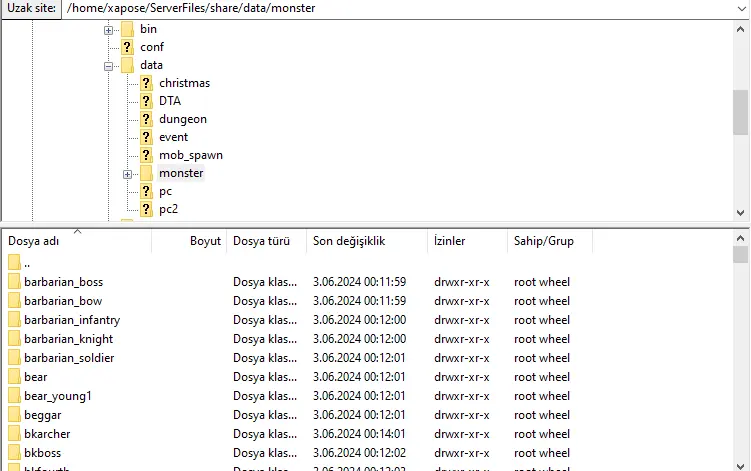The height and width of the screenshot is (471, 751).
Task: Click the conf folder question-mark icon
Action: [x=127, y=47]
